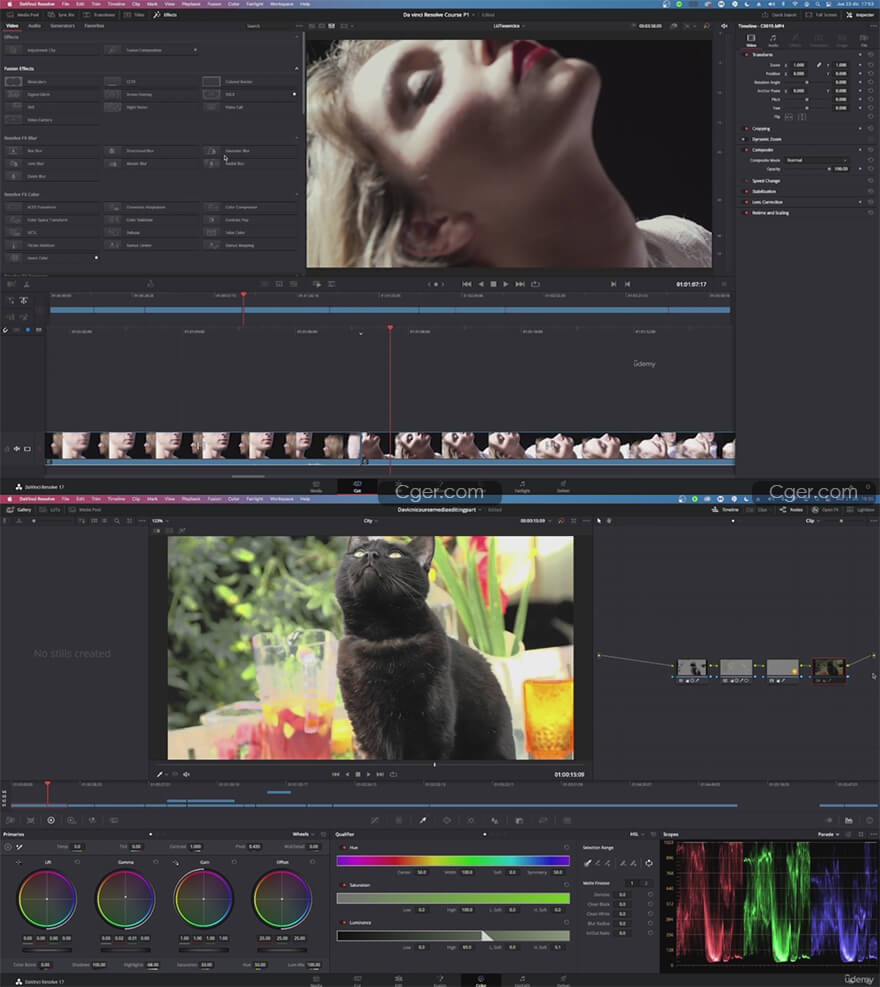Toggle Saturation qualifier channel on/off
The image size is (880, 987).
point(344,885)
